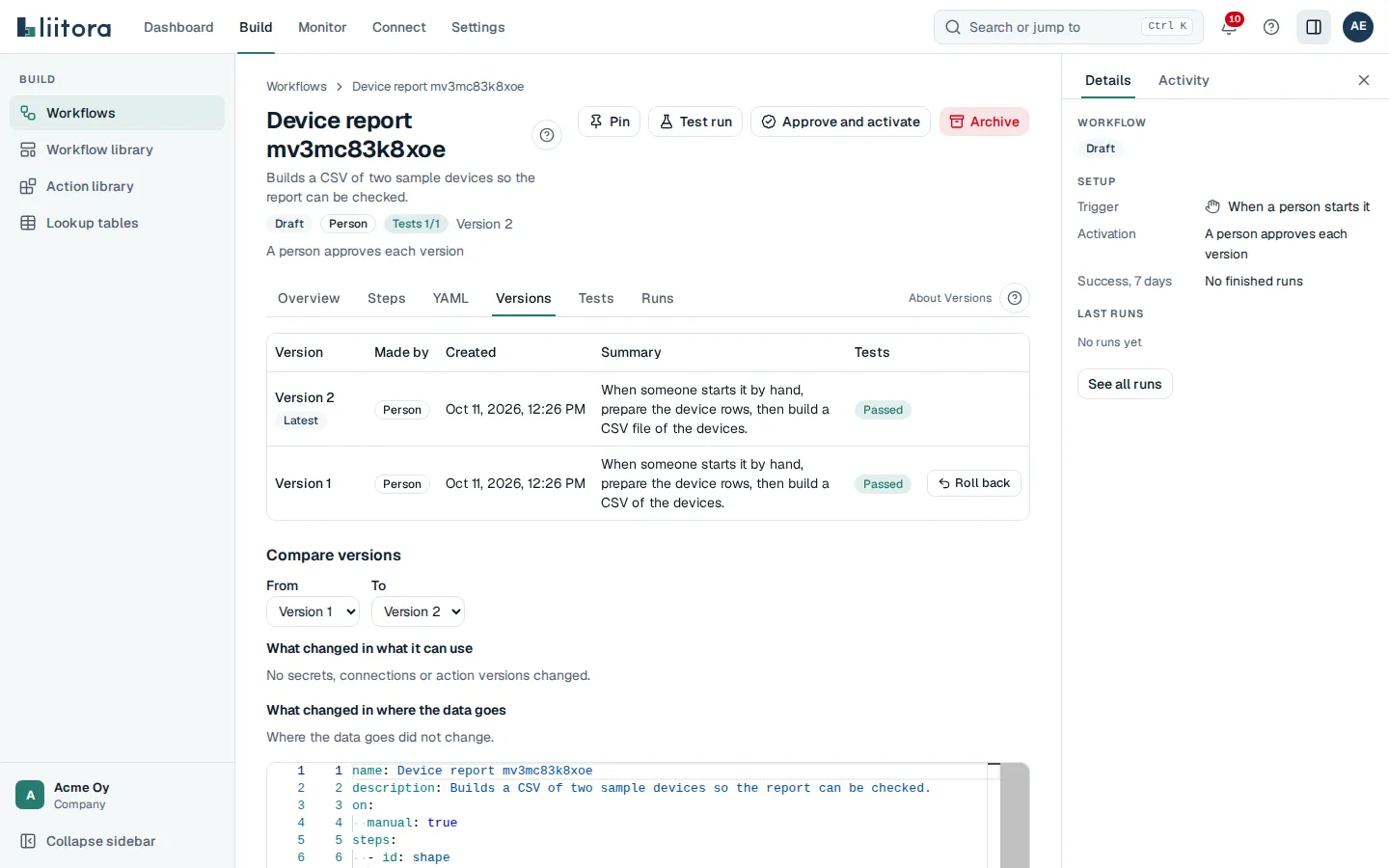1389x868 pixels.
Task: Go to Dashboard in top navigation
Action: 178,27
